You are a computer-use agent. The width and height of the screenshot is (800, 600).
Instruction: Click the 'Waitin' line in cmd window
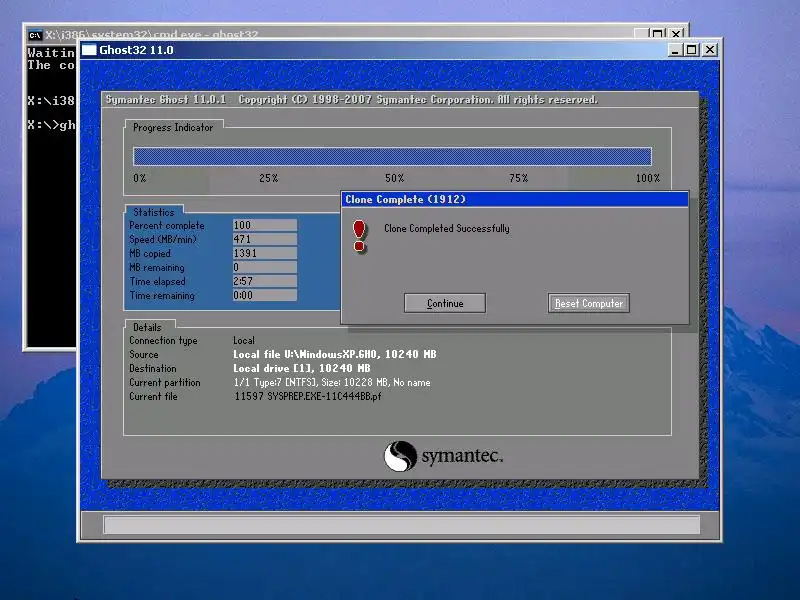pos(51,53)
